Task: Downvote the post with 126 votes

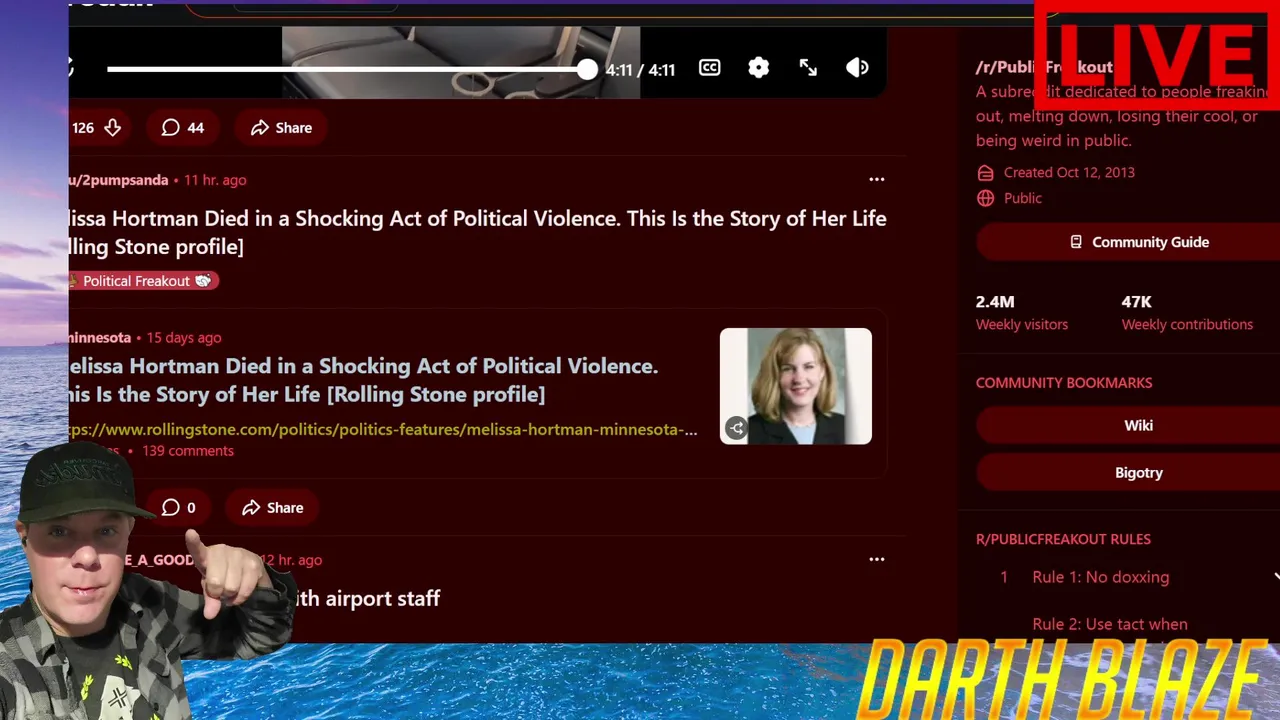Action: point(112,128)
